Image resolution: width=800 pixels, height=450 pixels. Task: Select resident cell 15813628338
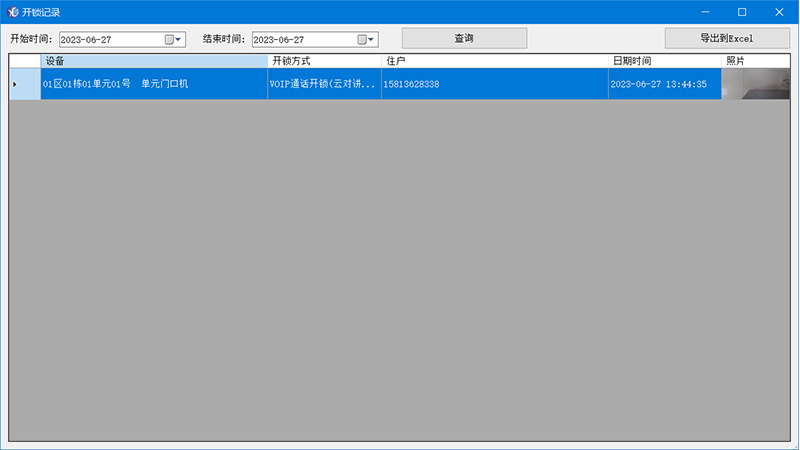click(495, 84)
